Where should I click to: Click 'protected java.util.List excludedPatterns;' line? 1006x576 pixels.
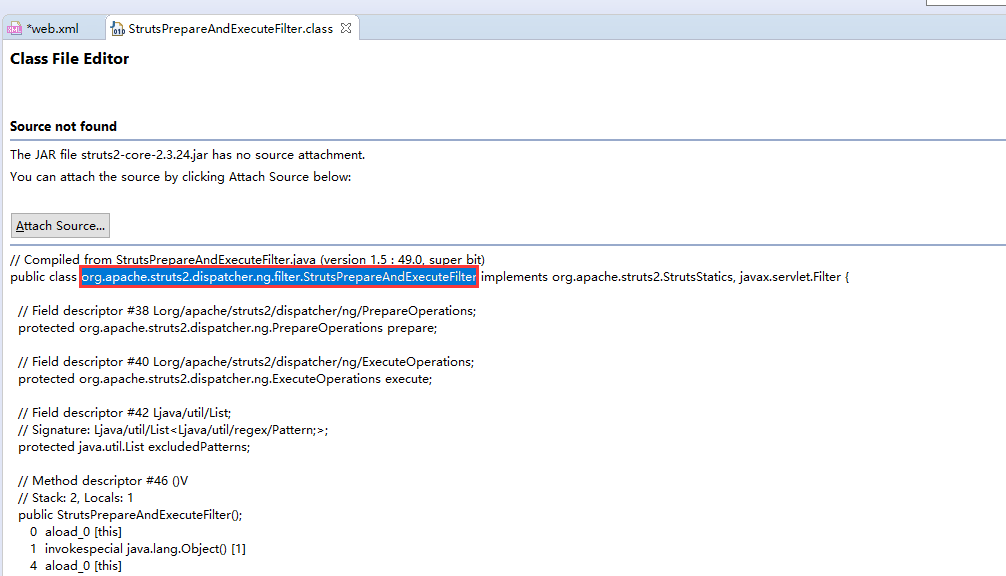pos(133,447)
